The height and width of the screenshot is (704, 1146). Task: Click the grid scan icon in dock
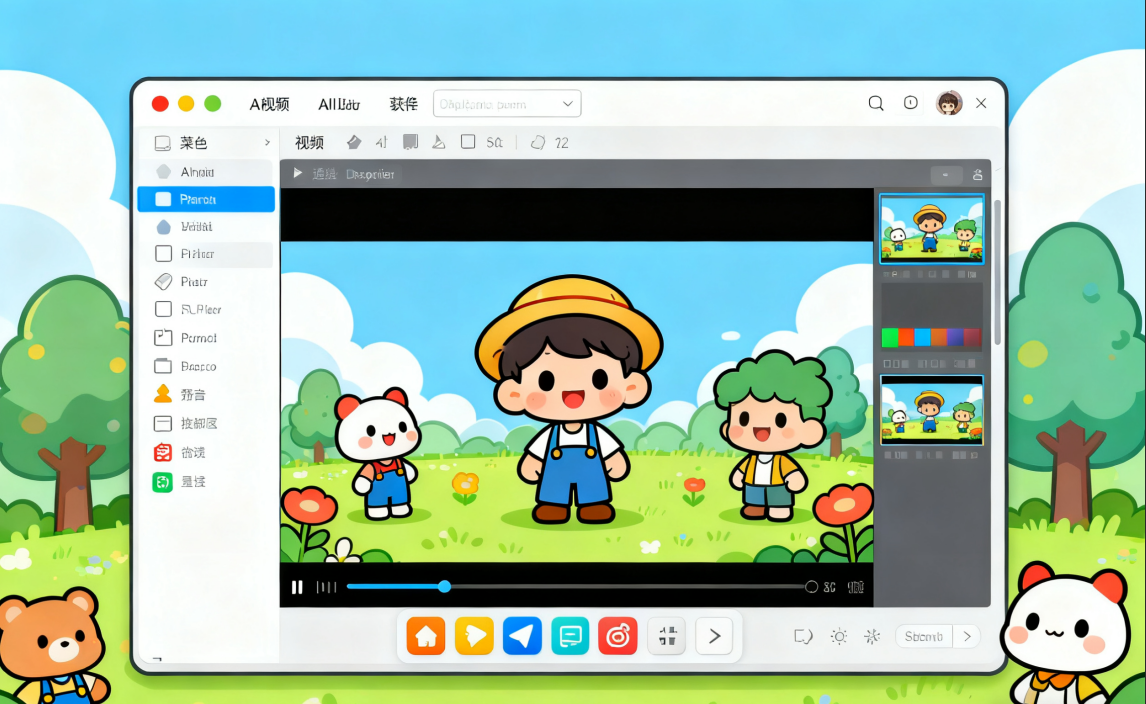tap(667, 636)
